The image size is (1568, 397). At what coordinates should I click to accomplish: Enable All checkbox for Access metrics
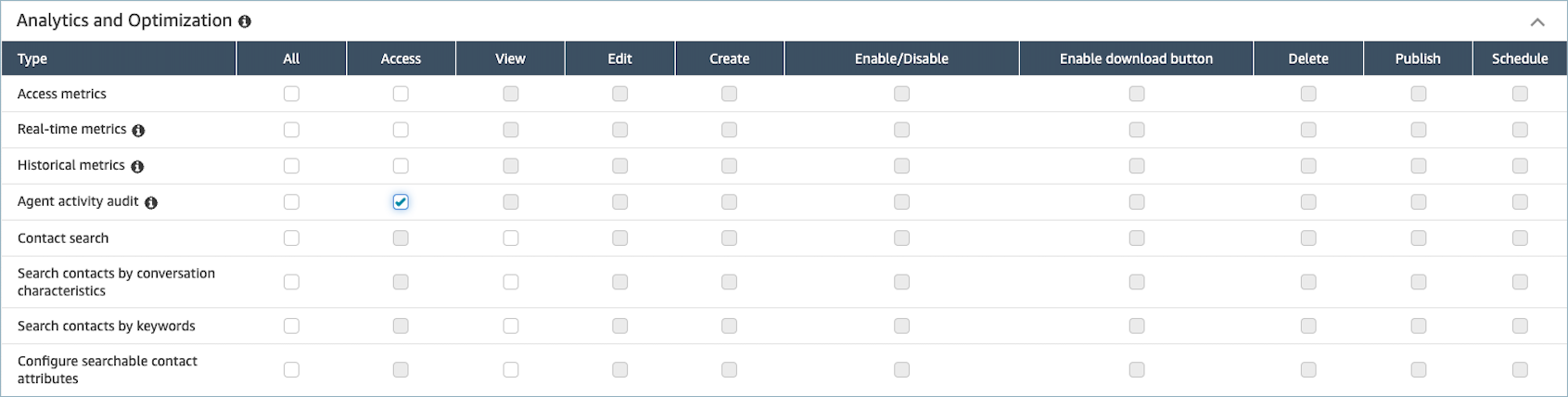[291, 94]
